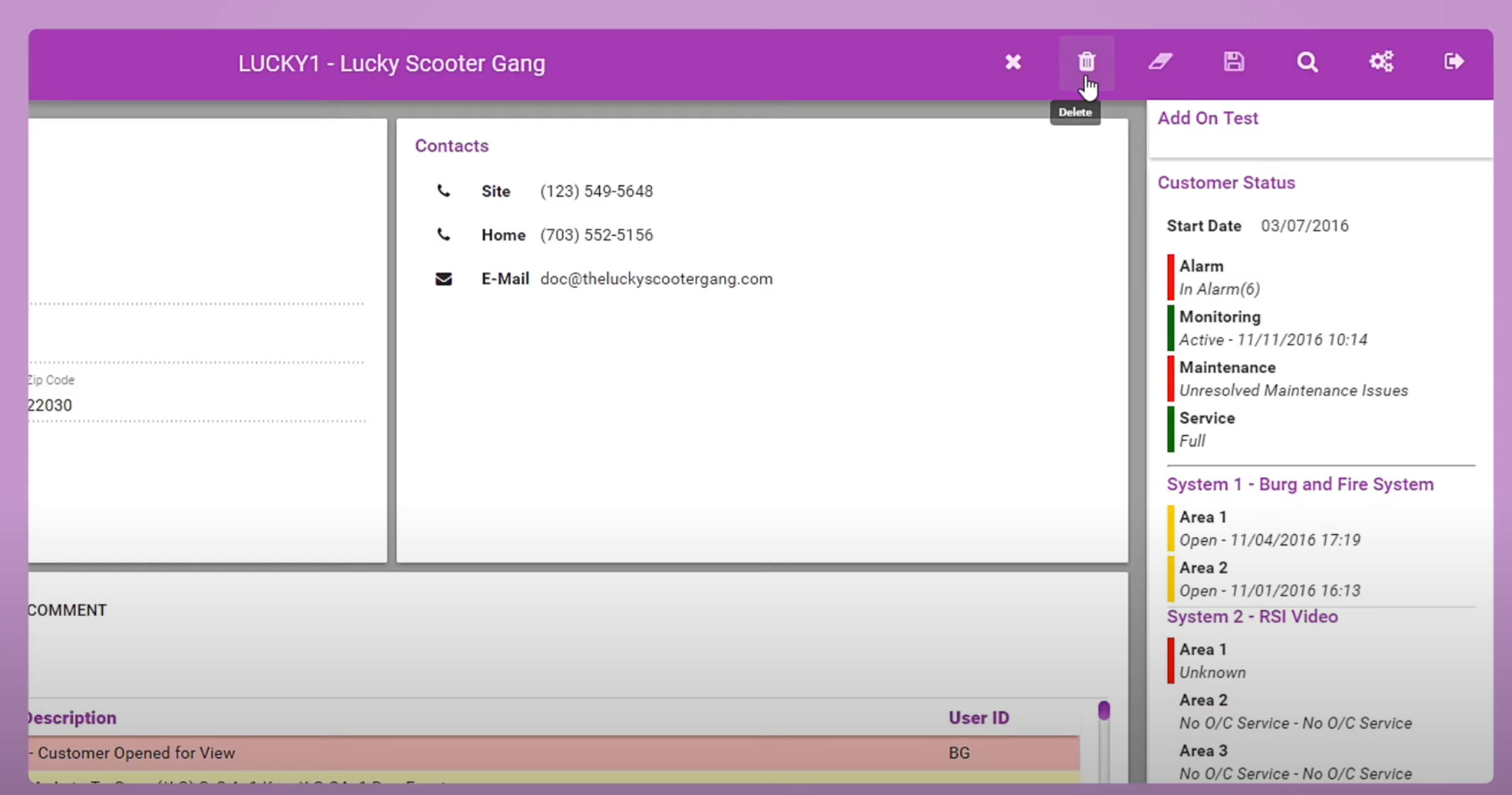This screenshot has height=795, width=1512.
Task: Click email link doc@theluckyscootergang.com
Action: [656, 278]
